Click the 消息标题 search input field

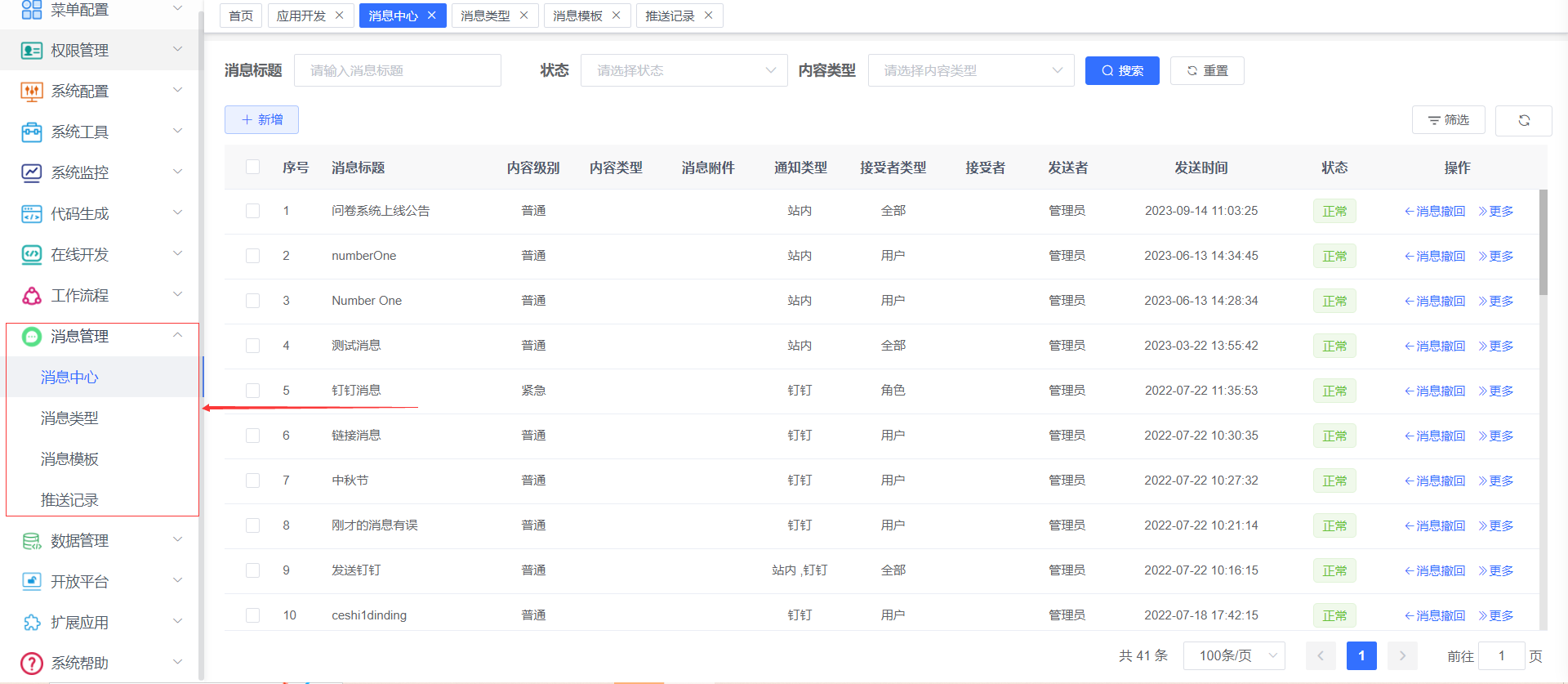click(398, 70)
